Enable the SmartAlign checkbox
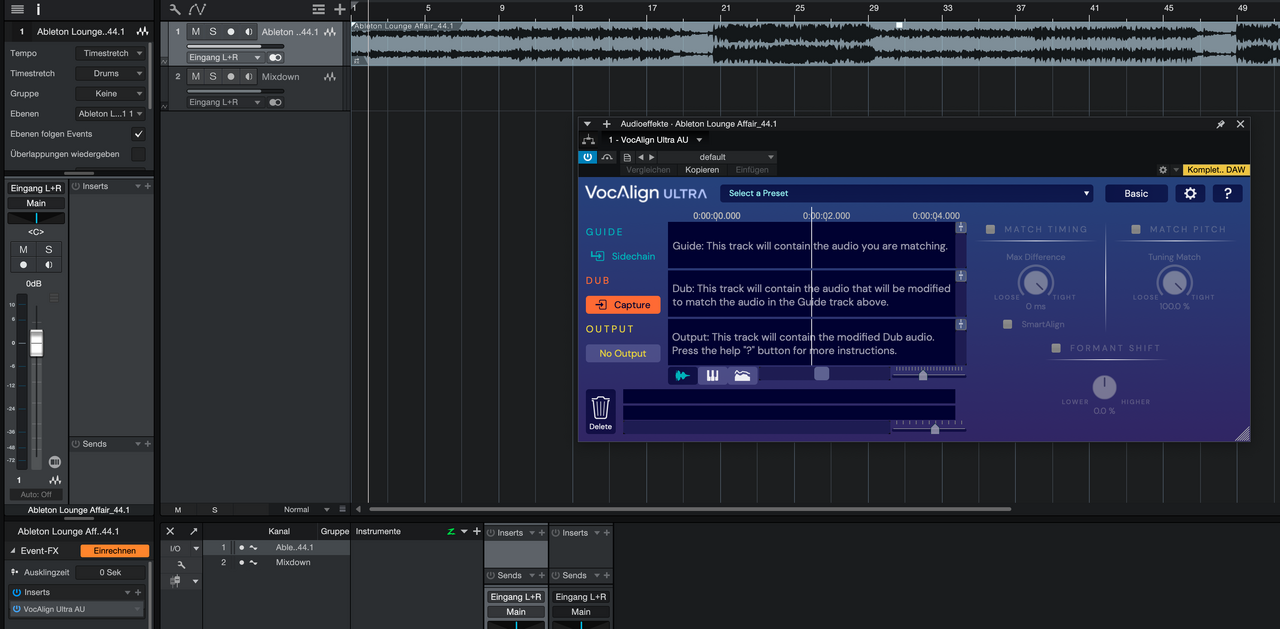 pos(1008,324)
